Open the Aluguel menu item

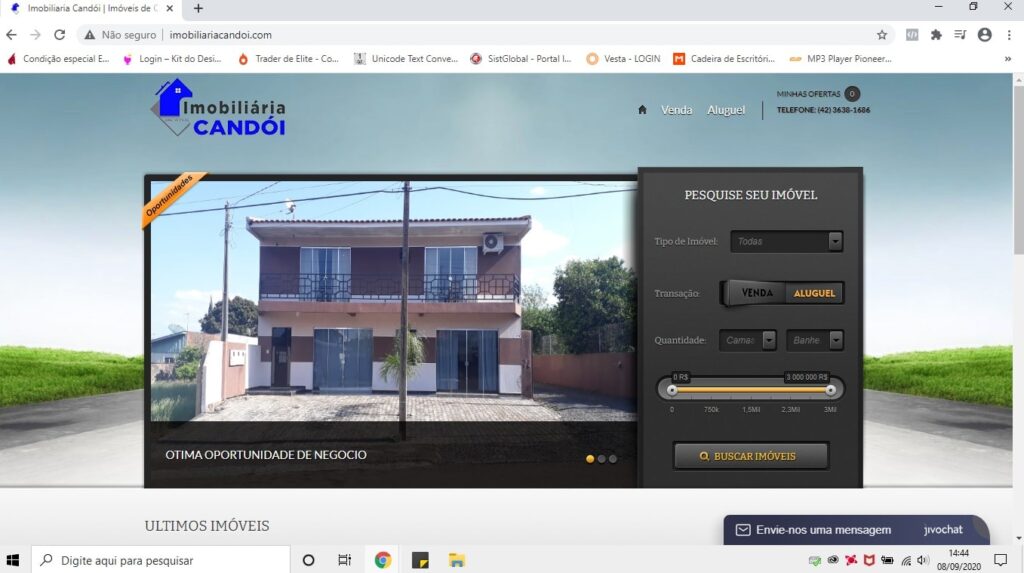[726, 110]
